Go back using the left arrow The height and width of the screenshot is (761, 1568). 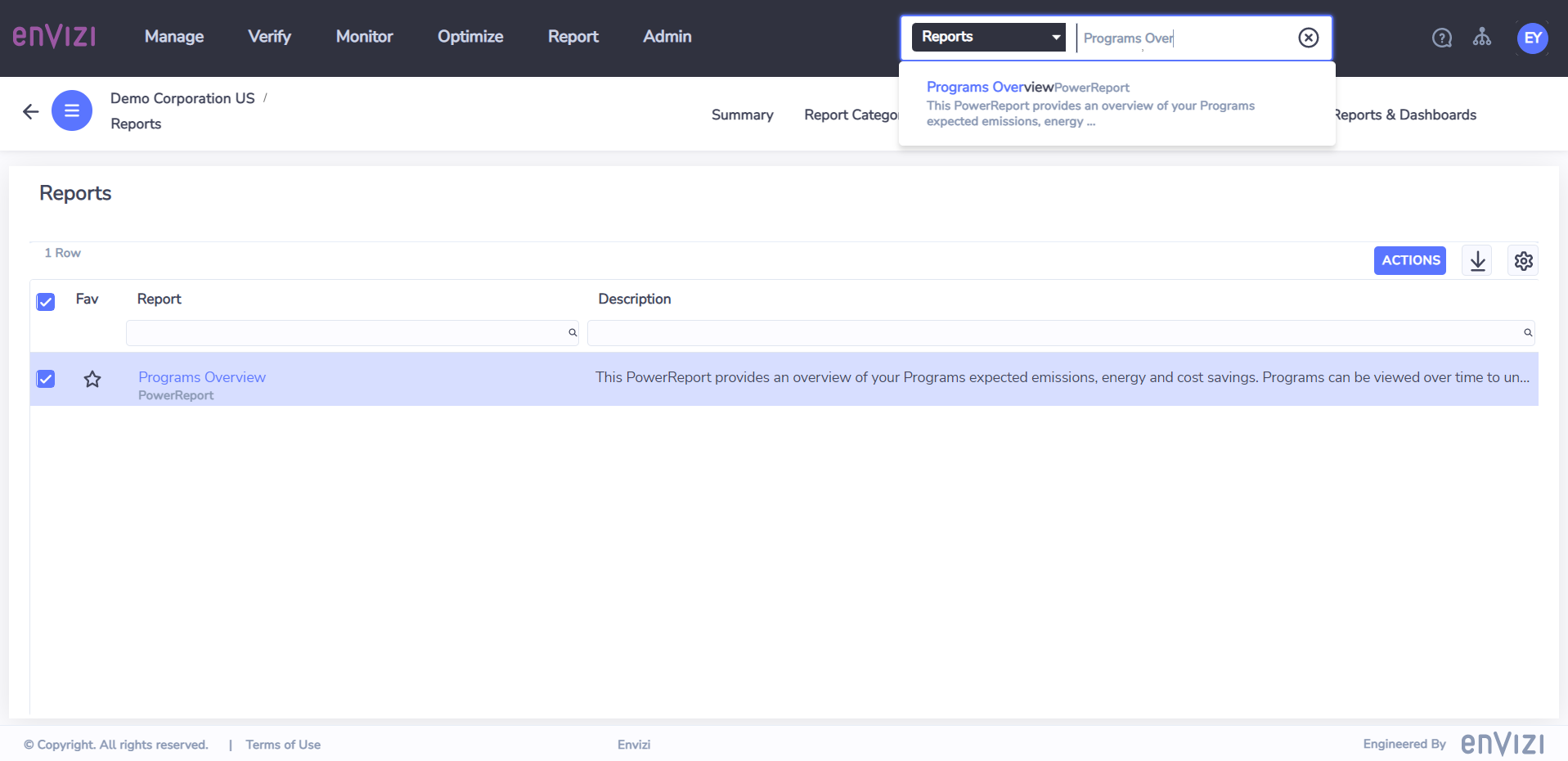[31, 111]
